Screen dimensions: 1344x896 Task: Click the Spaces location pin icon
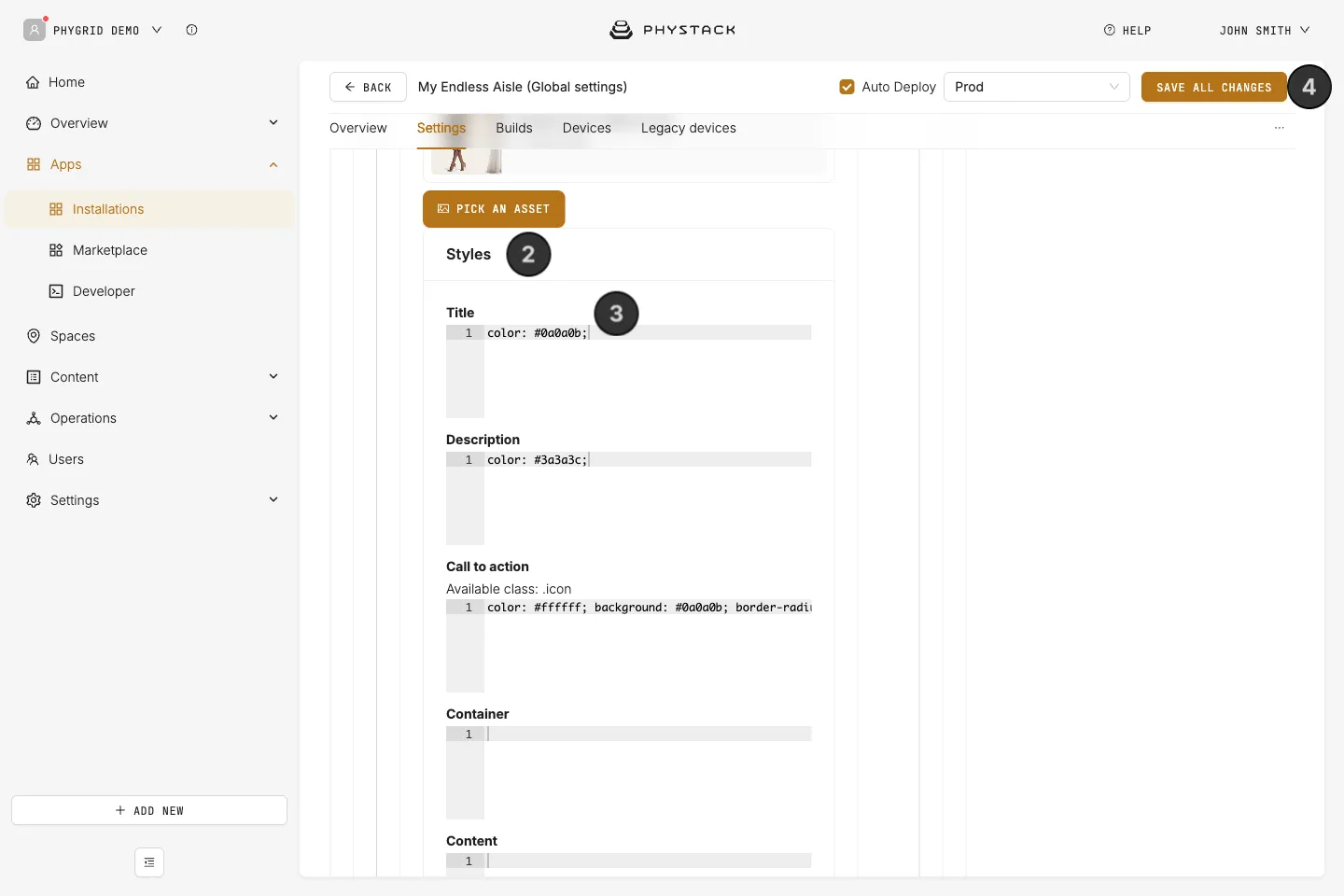[34, 336]
